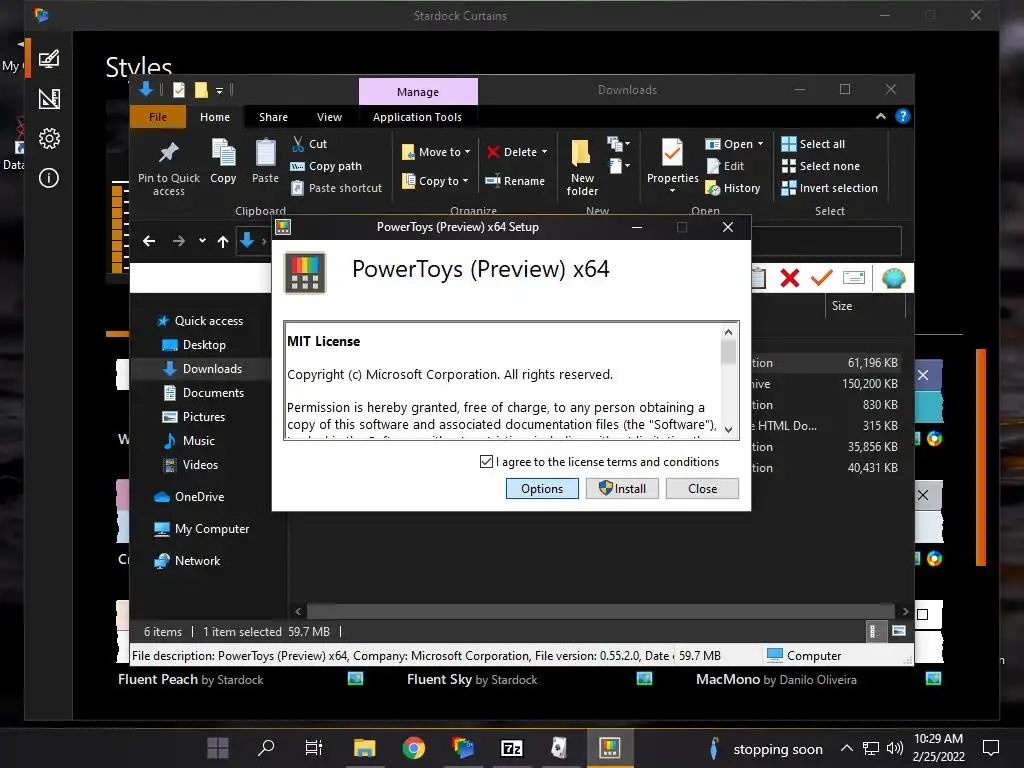Viewport: 1024px width, 768px height.
Task: Click the Pin to Quick access icon
Action: tap(168, 153)
